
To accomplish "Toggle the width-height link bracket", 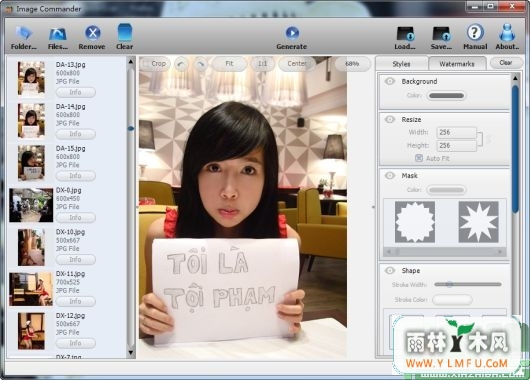I will pyautogui.click(x=480, y=139).
